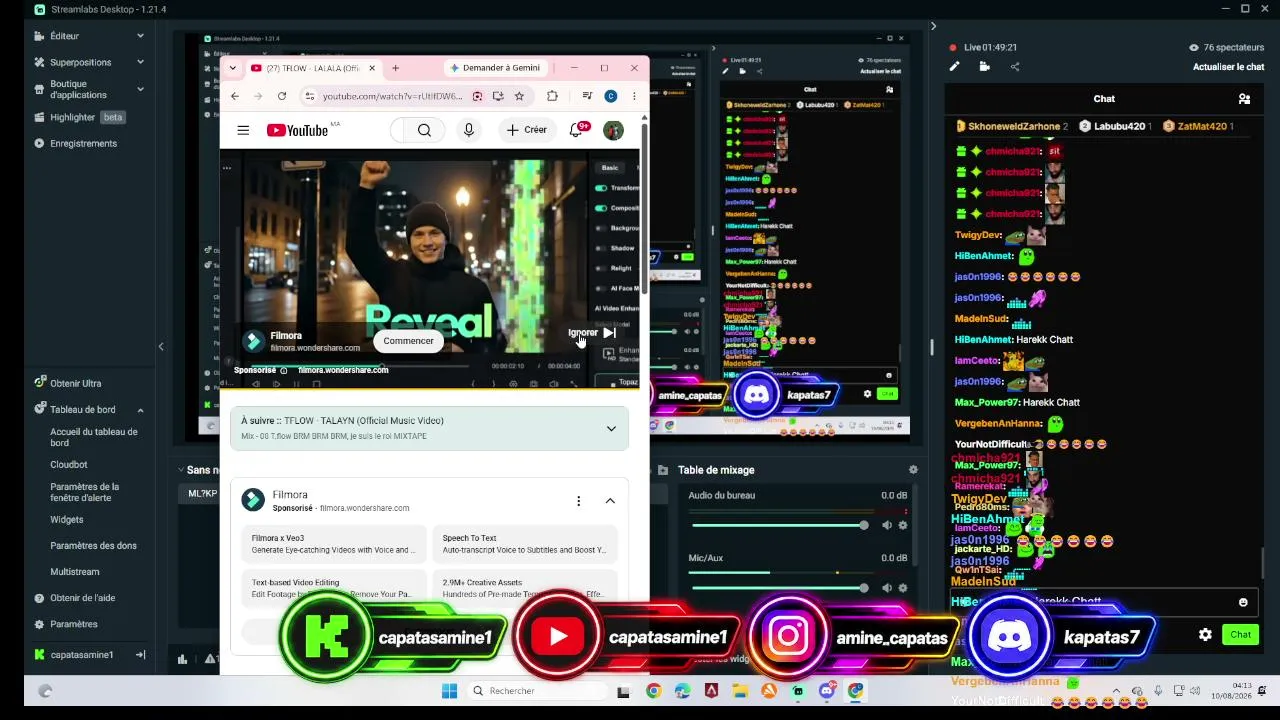Open Table de mixage settings gear
1280x720 pixels.
pyautogui.click(x=913, y=470)
